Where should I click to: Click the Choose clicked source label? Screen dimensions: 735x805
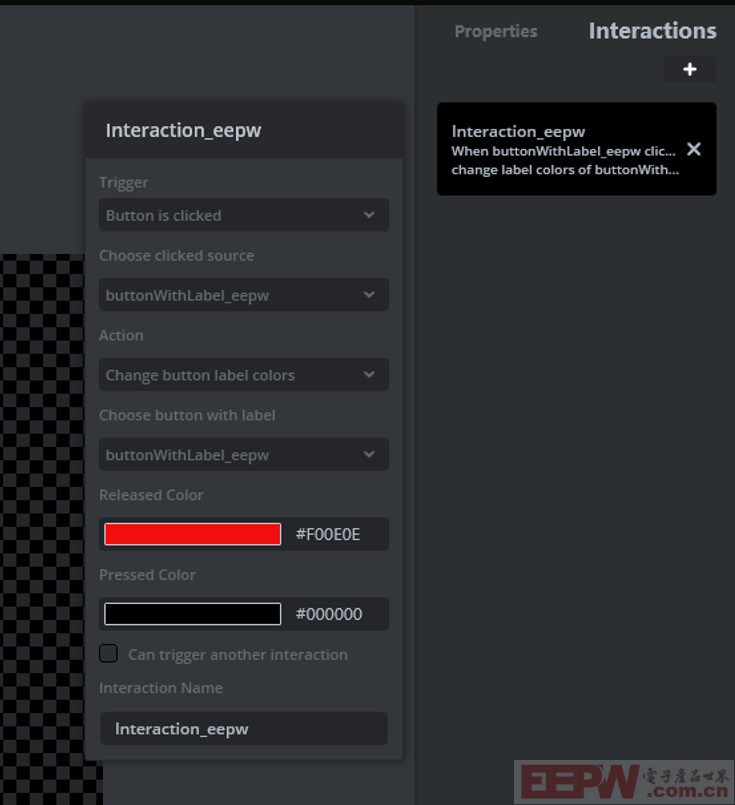pyautogui.click(x=177, y=256)
